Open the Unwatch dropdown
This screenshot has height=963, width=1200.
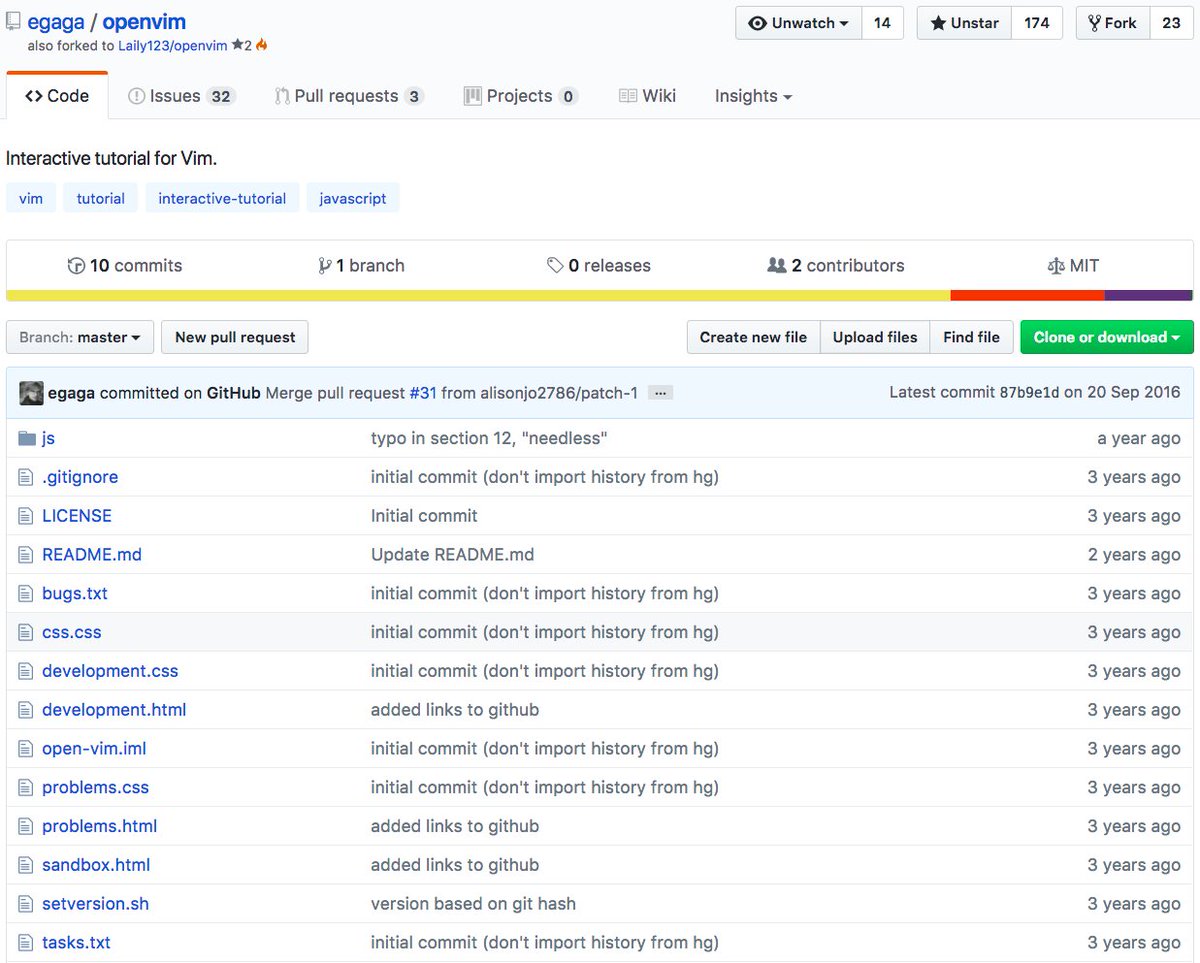click(798, 23)
